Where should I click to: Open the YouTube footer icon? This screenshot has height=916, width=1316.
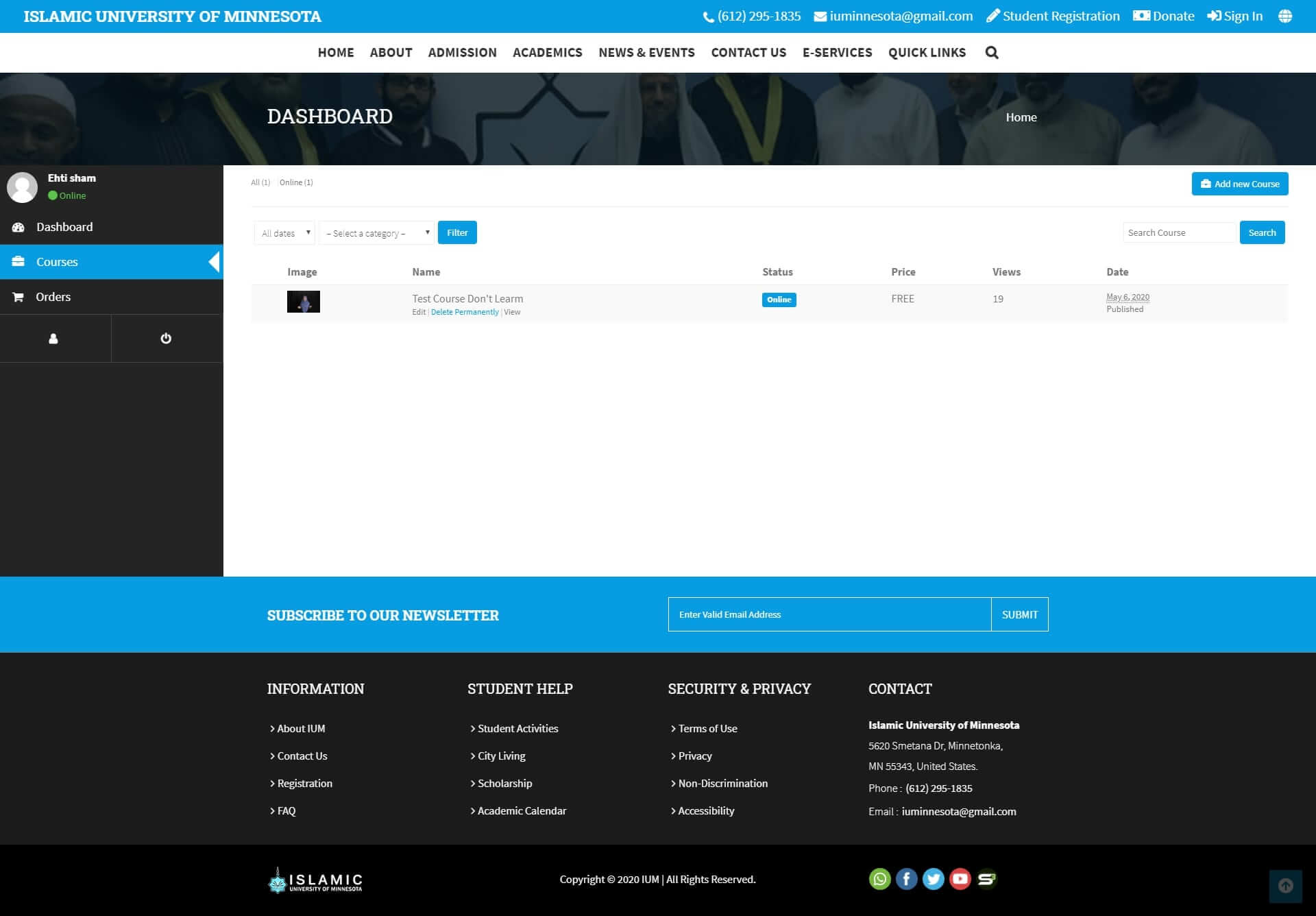point(960,879)
